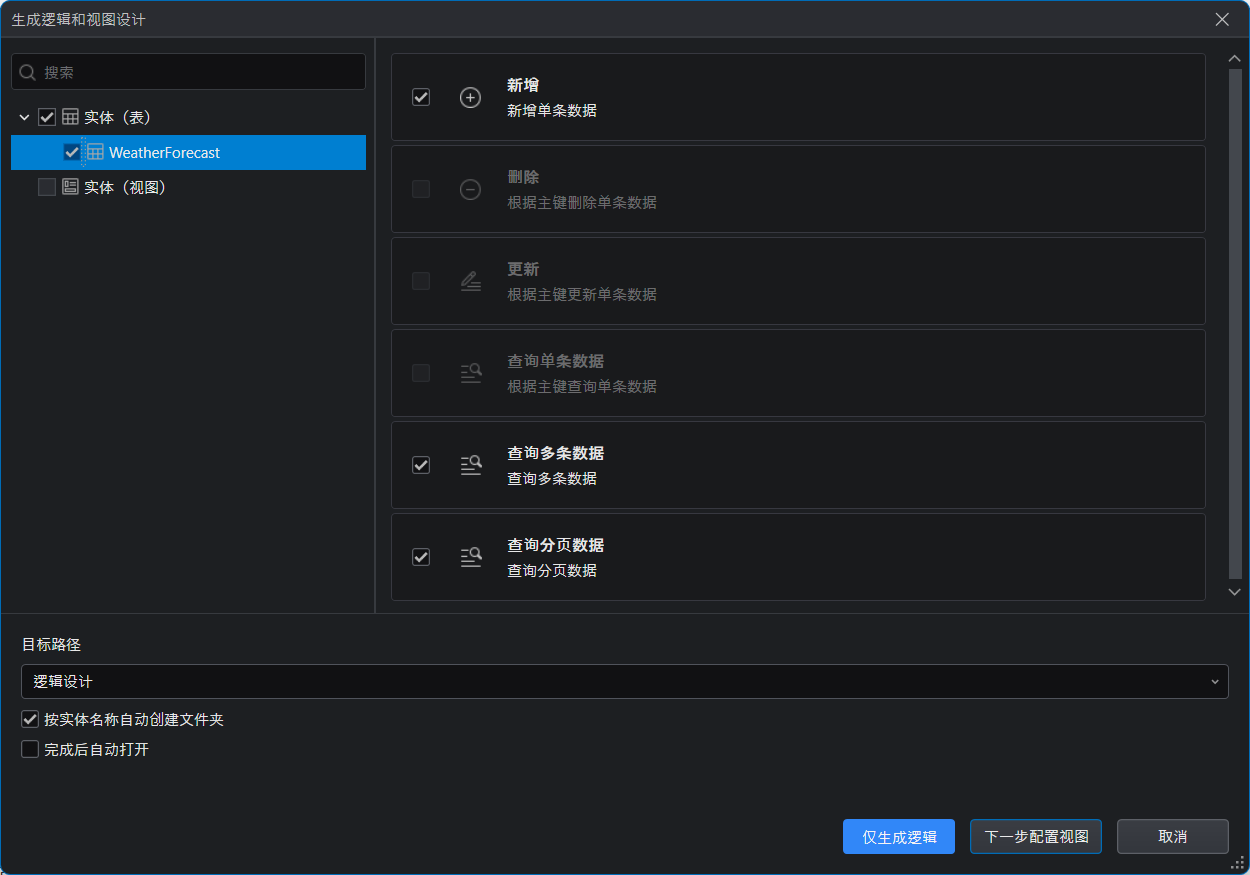This screenshot has height=875, width=1250.
Task: Select the 实体（视图） tree item
Action: (124, 187)
